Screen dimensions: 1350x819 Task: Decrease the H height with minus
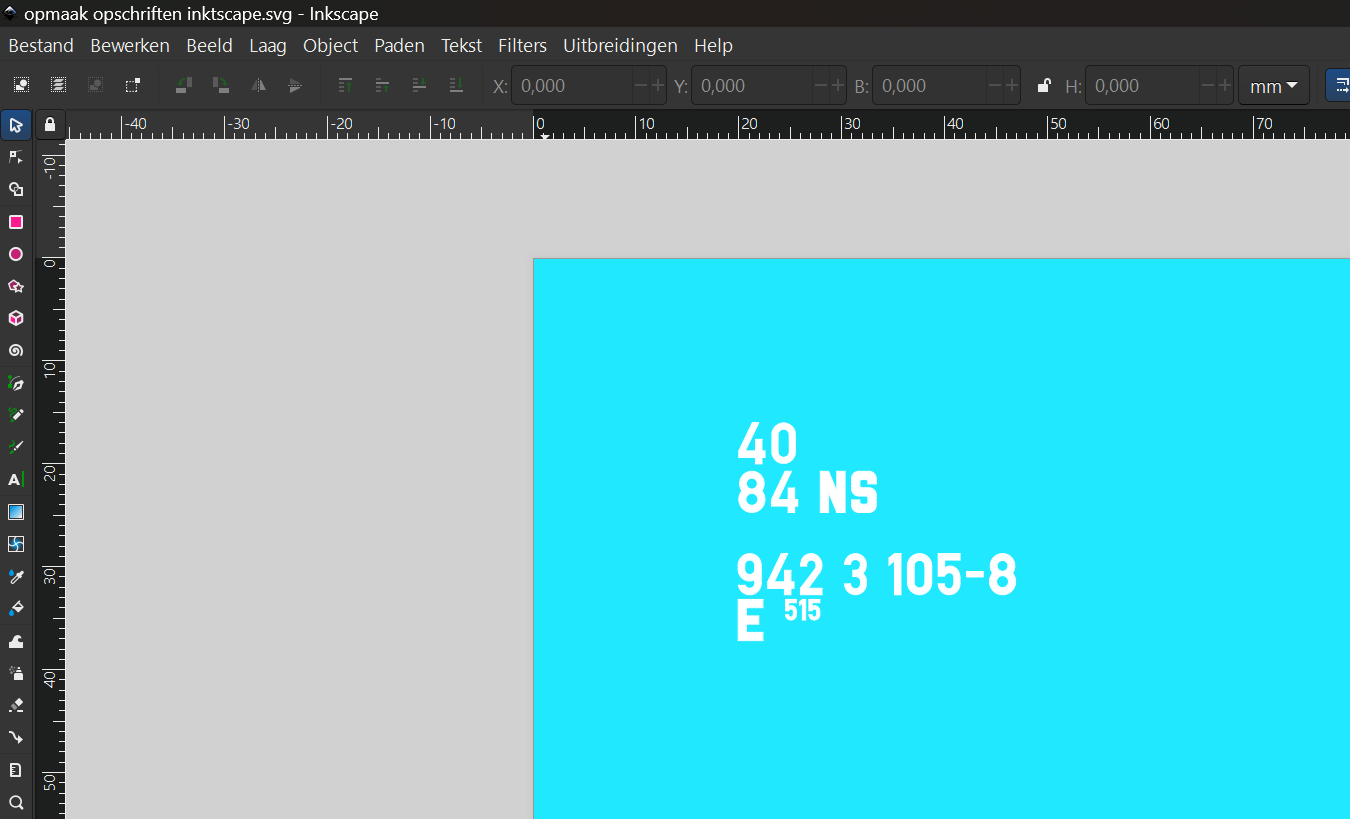1207,86
